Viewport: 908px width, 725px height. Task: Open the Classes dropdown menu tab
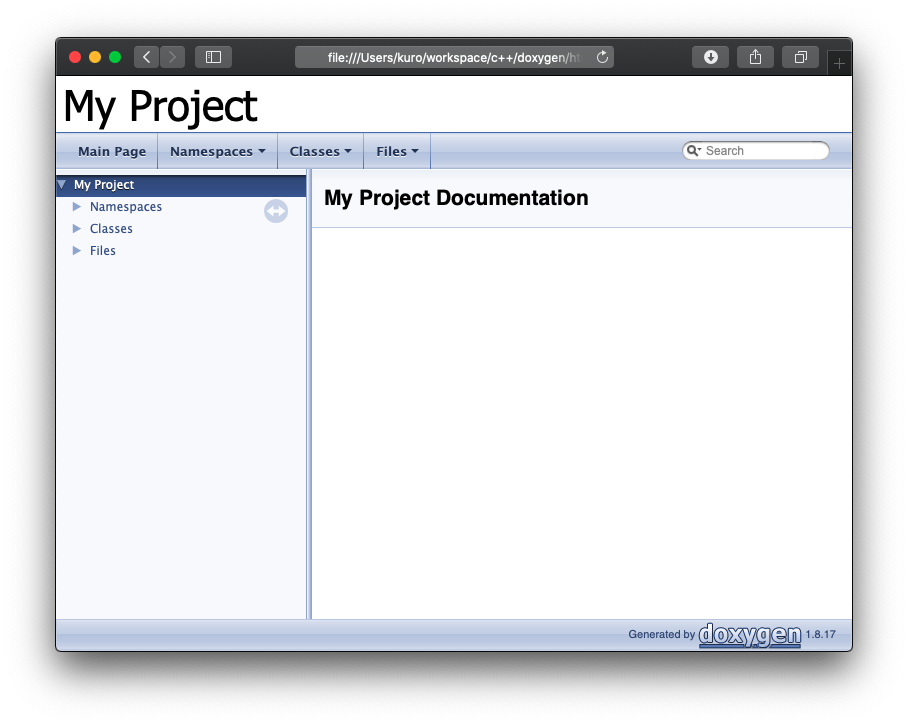pyautogui.click(x=320, y=151)
